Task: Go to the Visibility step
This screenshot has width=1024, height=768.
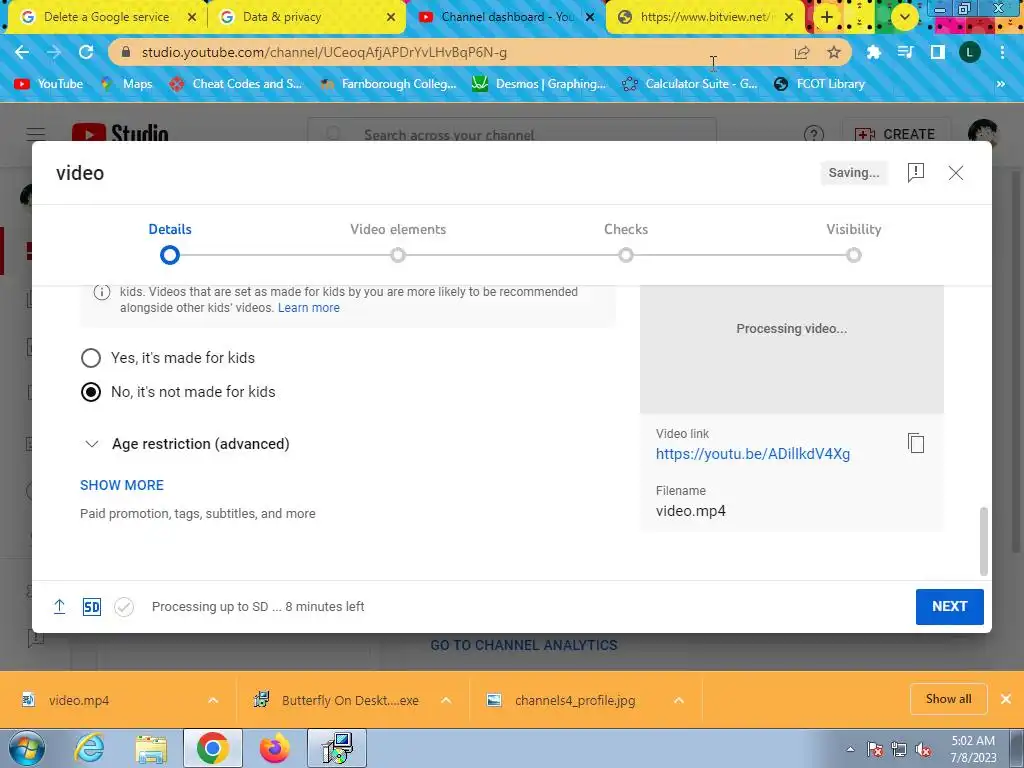Action: (854, 242)
